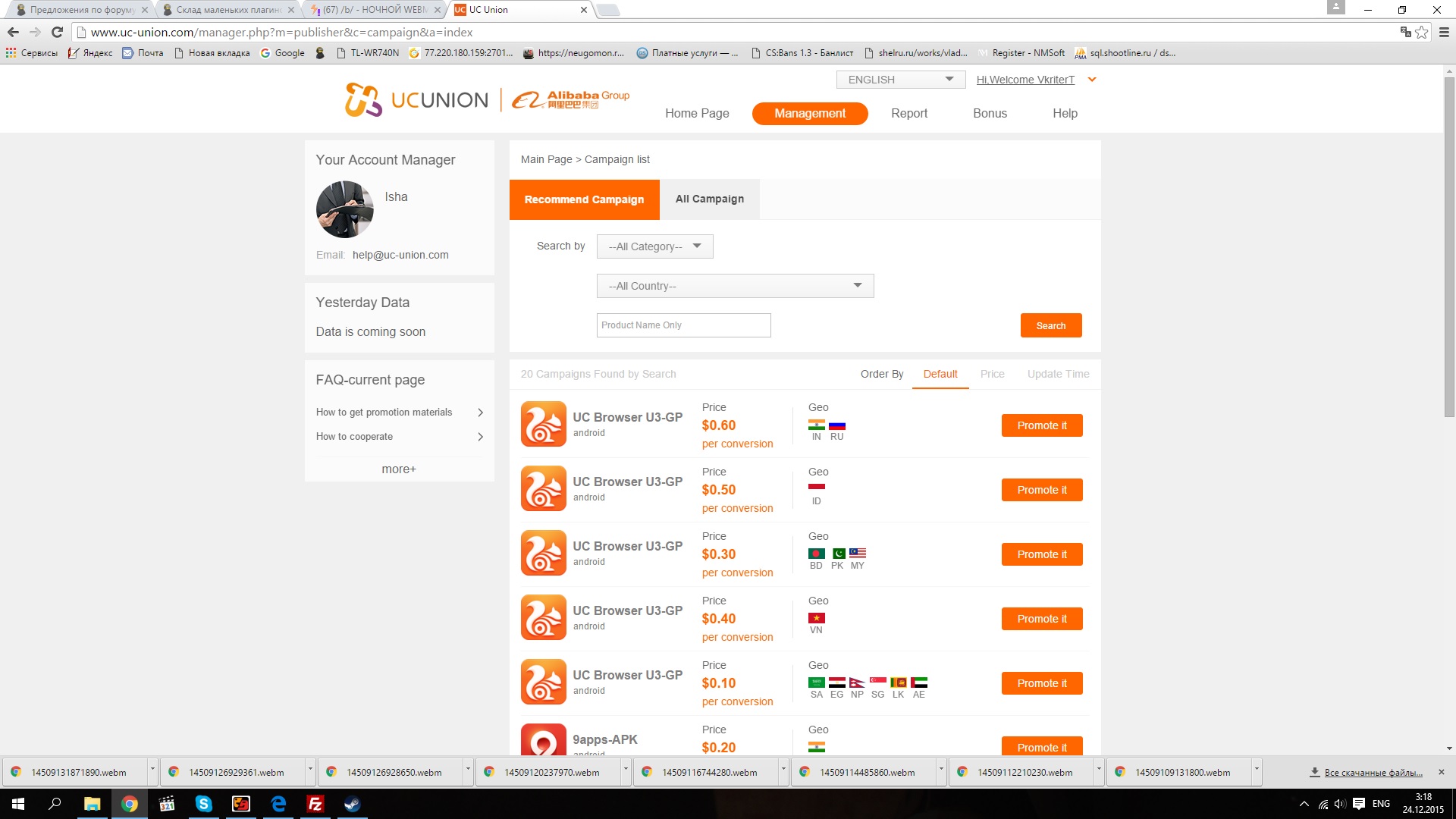Open the Report menu
The image size is (1456, 819).
tap(909, 113)
